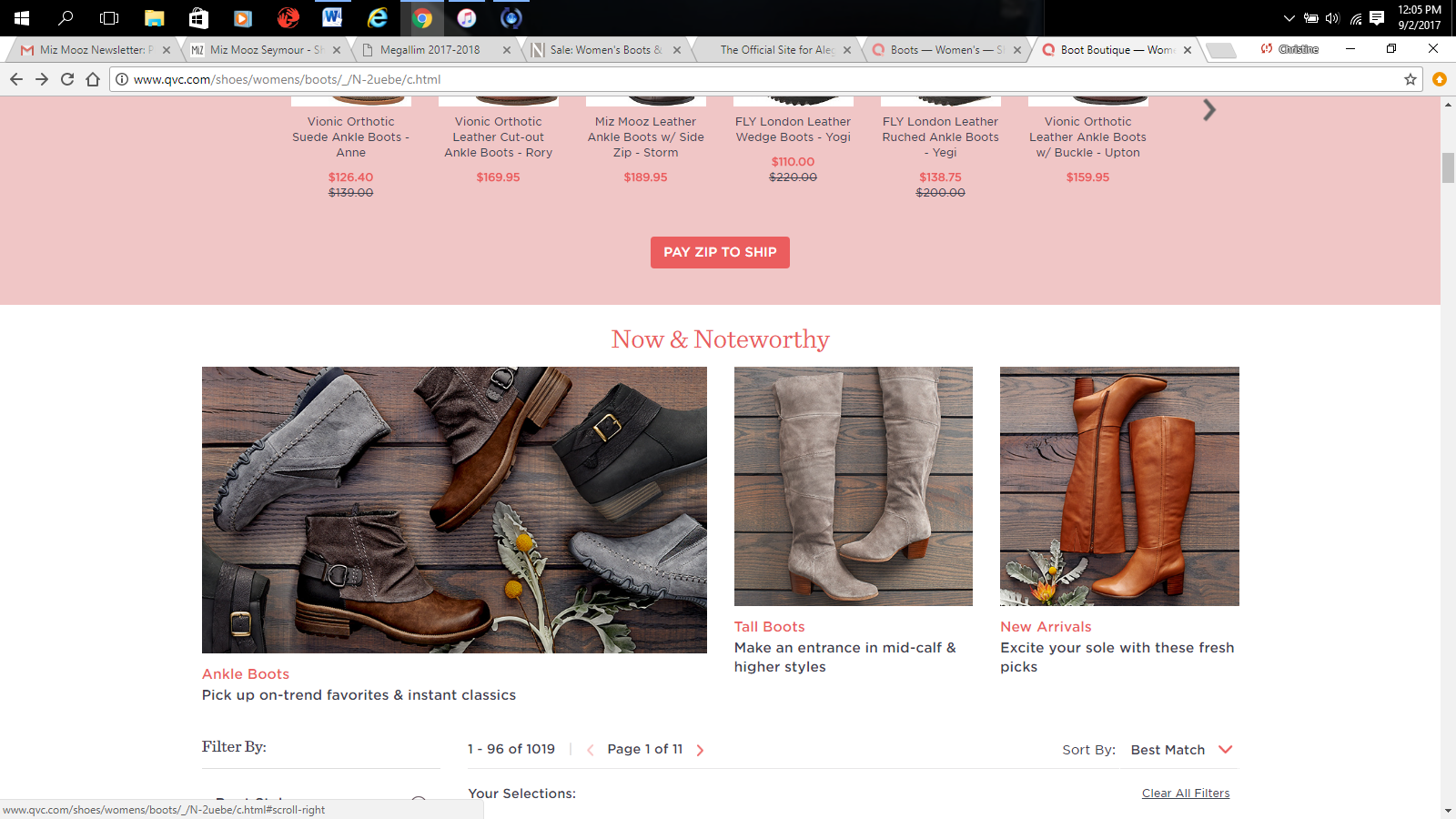Viewport: 1456px width, 819px height.
Task: Bookmark this page with the star icon
Action: coord(1410,79)
